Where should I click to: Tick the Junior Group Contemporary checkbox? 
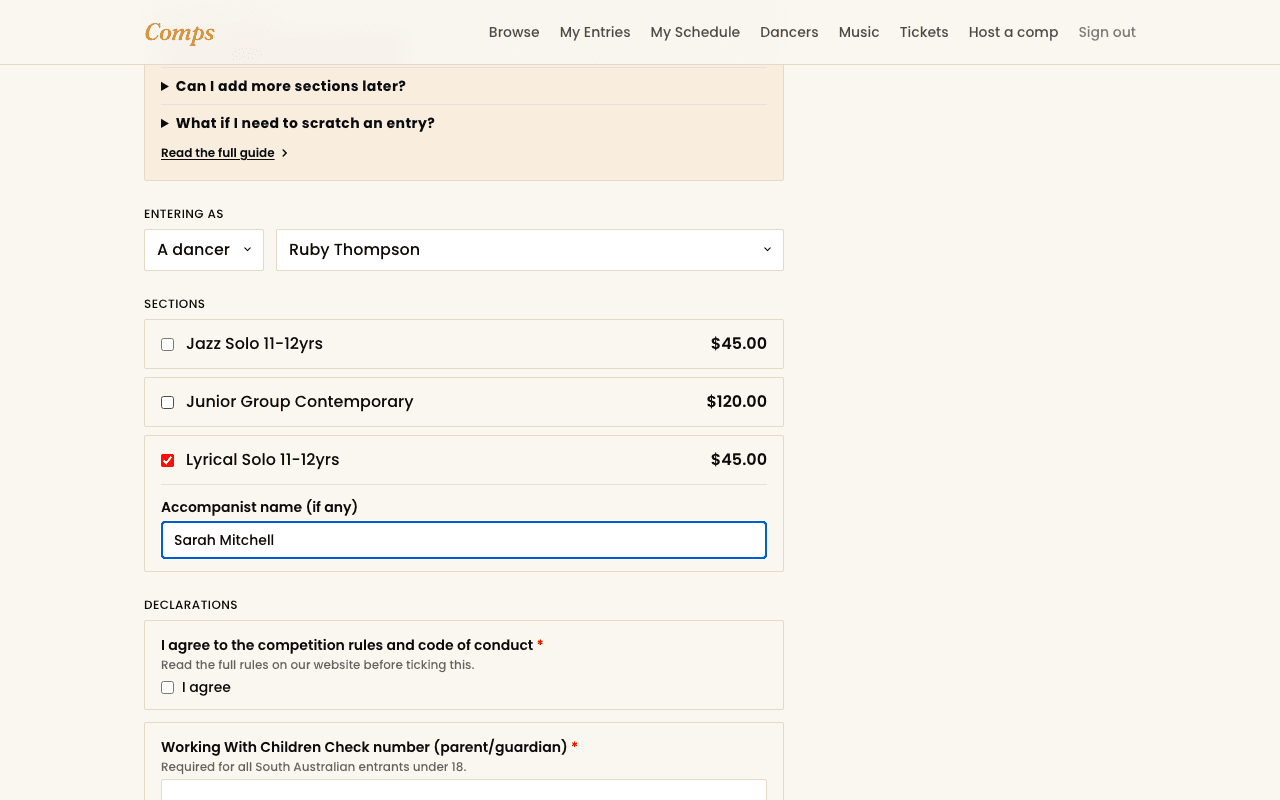[167, 402]
